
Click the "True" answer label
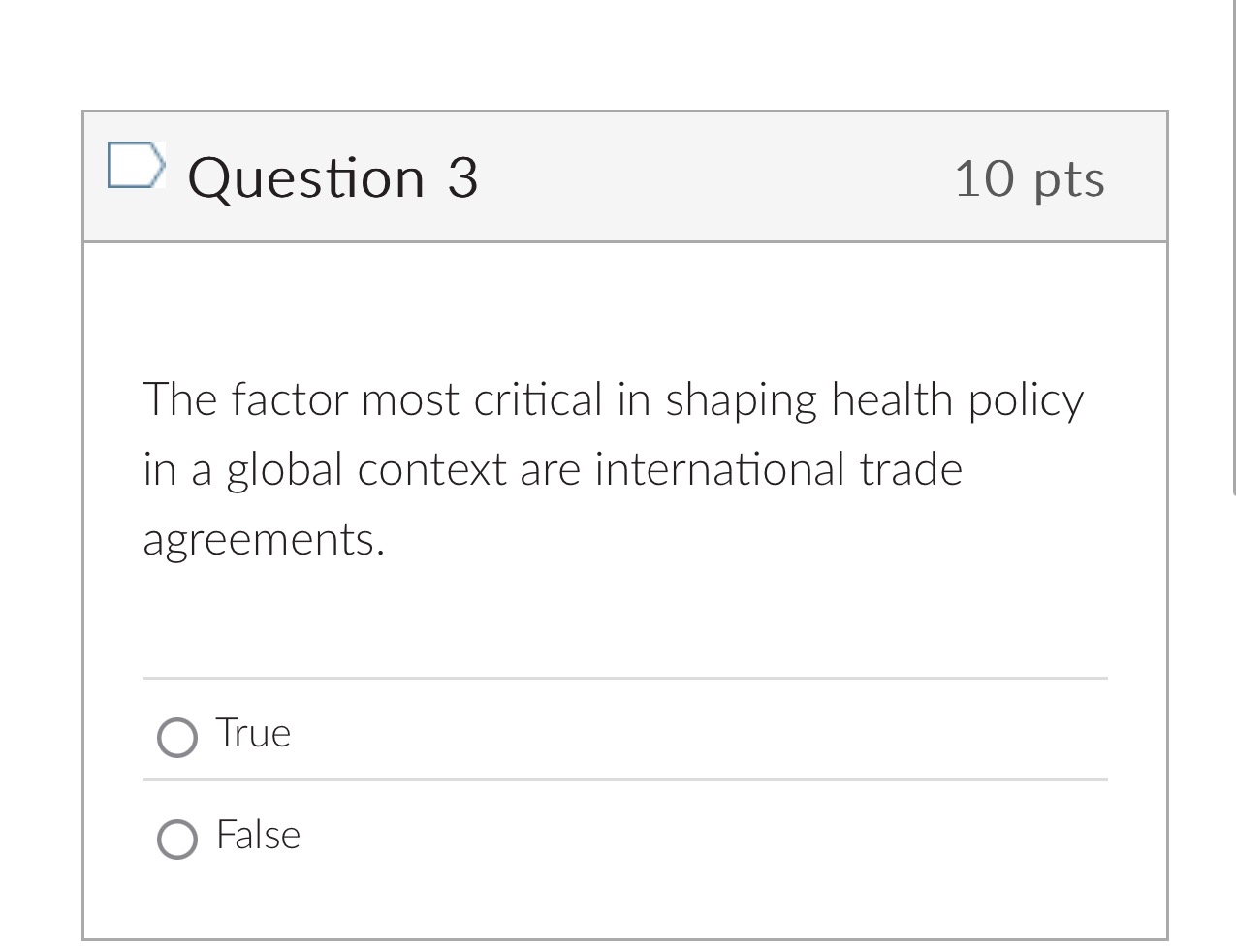pyautogui.click(x=253, y=734)
